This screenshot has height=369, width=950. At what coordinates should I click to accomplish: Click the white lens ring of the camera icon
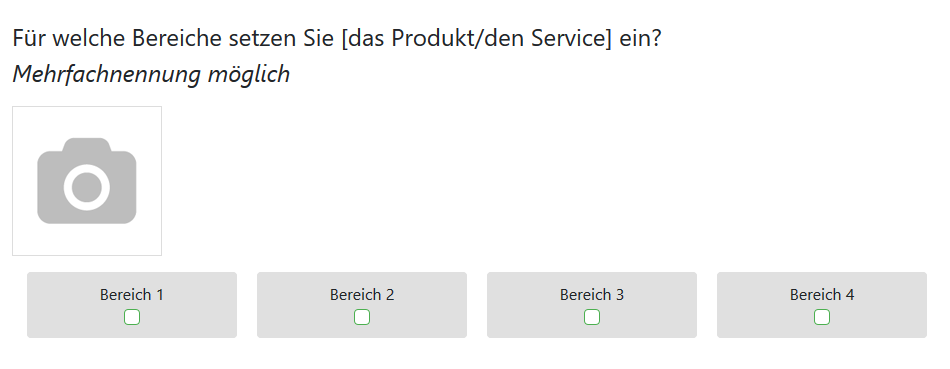pos(87,187)
